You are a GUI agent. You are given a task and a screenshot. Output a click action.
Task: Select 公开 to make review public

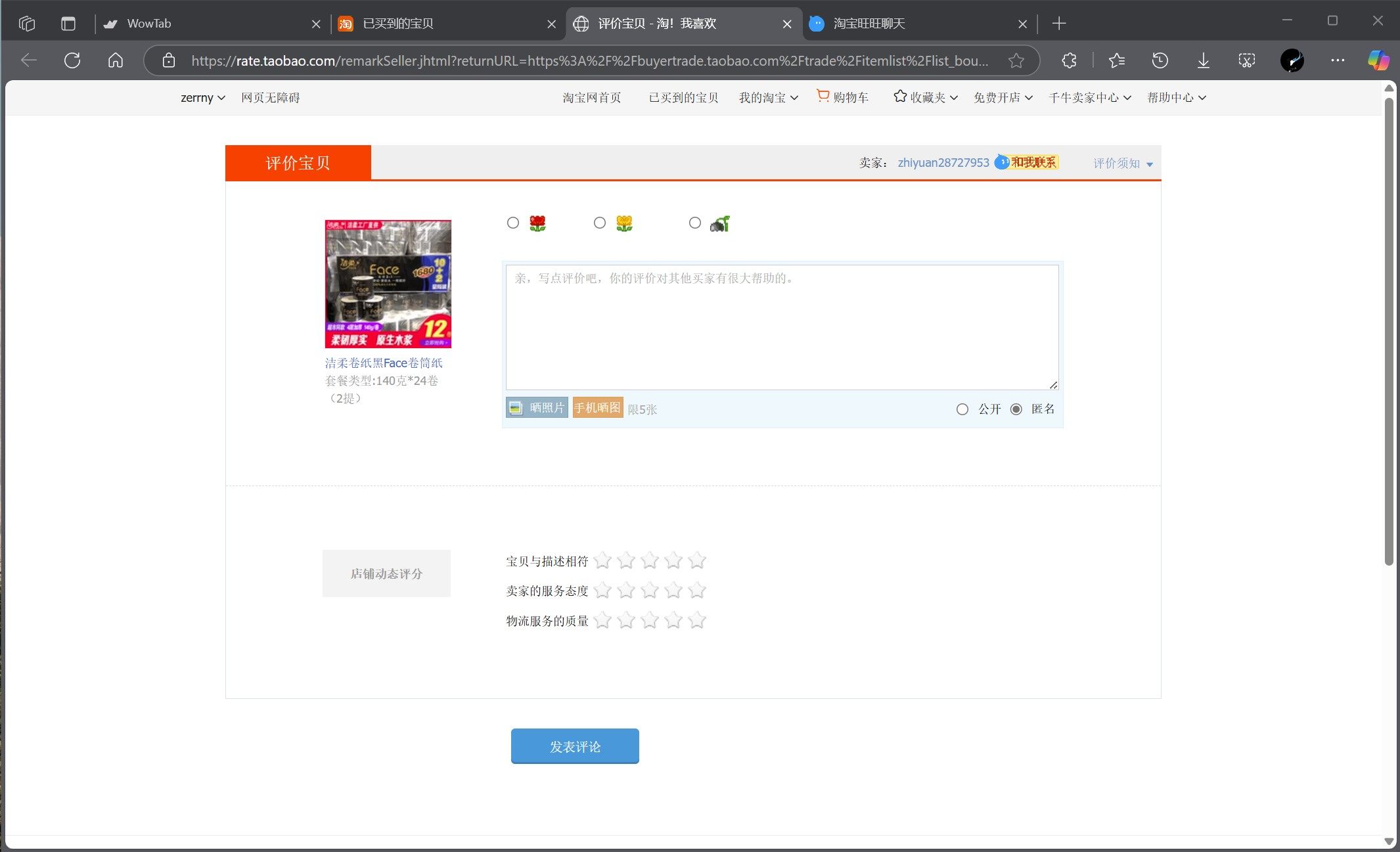963,409
